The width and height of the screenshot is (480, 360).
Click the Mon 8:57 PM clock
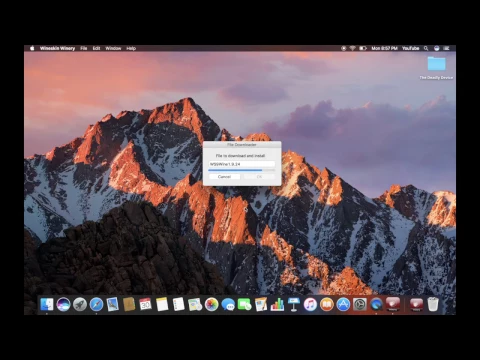[x=384, y=48]
